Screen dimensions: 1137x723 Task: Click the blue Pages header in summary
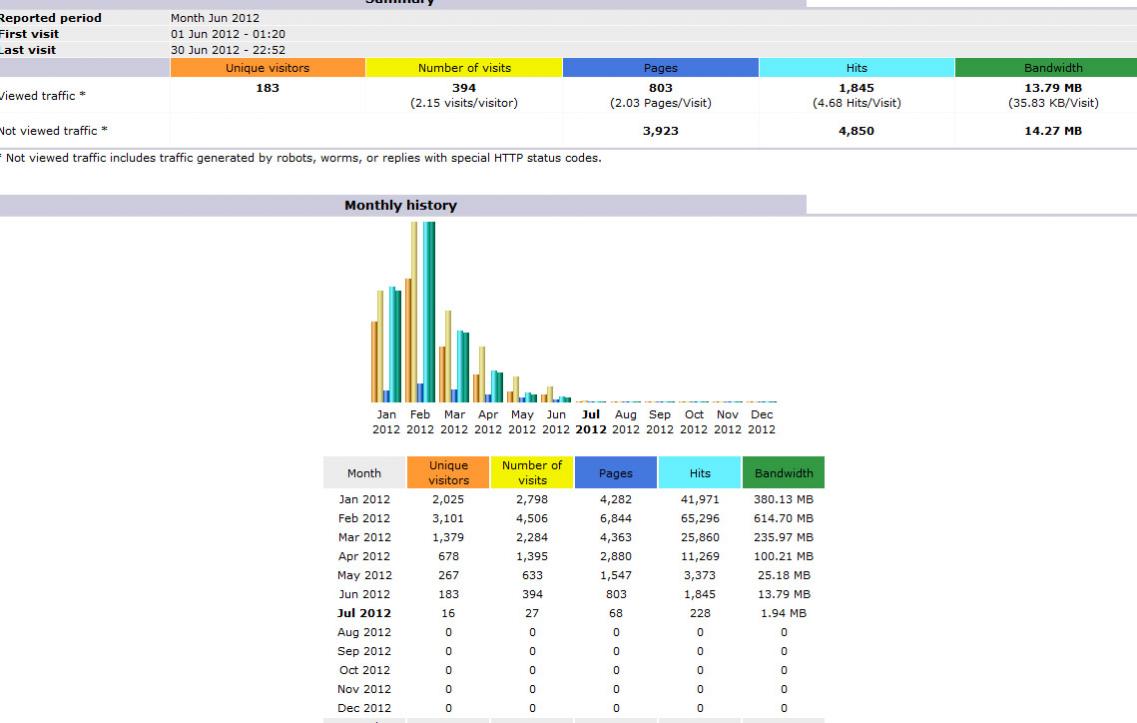pos(661,67)
